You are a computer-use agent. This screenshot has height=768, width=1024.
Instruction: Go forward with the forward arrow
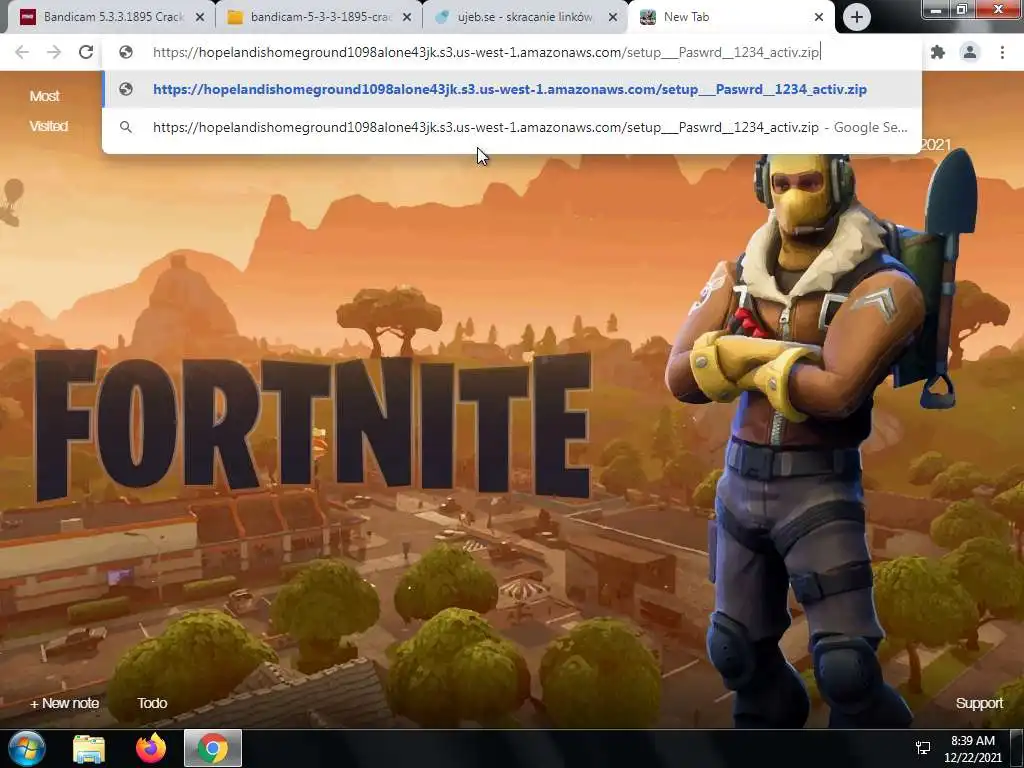(x=54, y=52)
